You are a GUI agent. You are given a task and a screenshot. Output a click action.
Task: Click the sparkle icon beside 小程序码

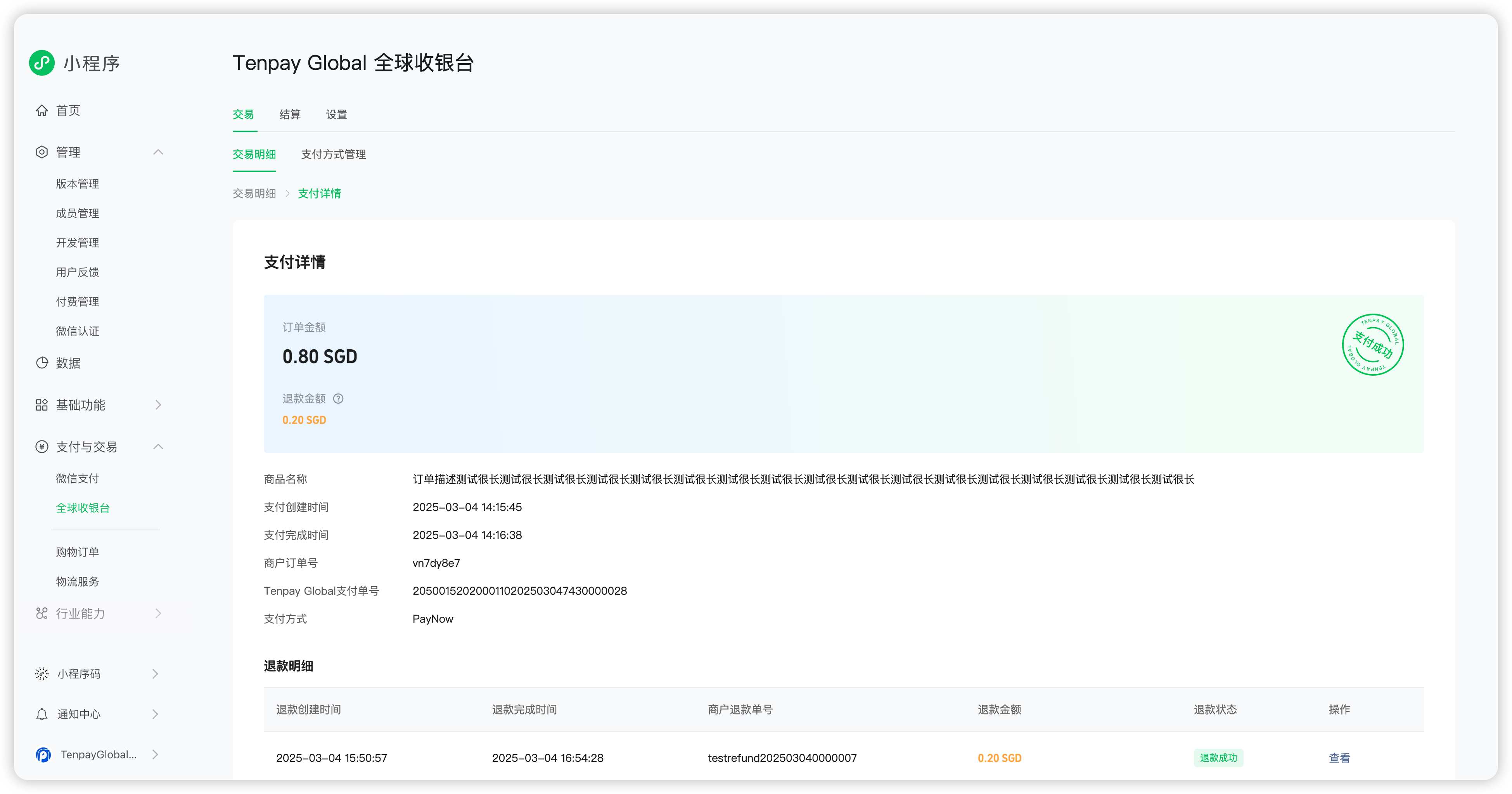click(x=42, y=674)
